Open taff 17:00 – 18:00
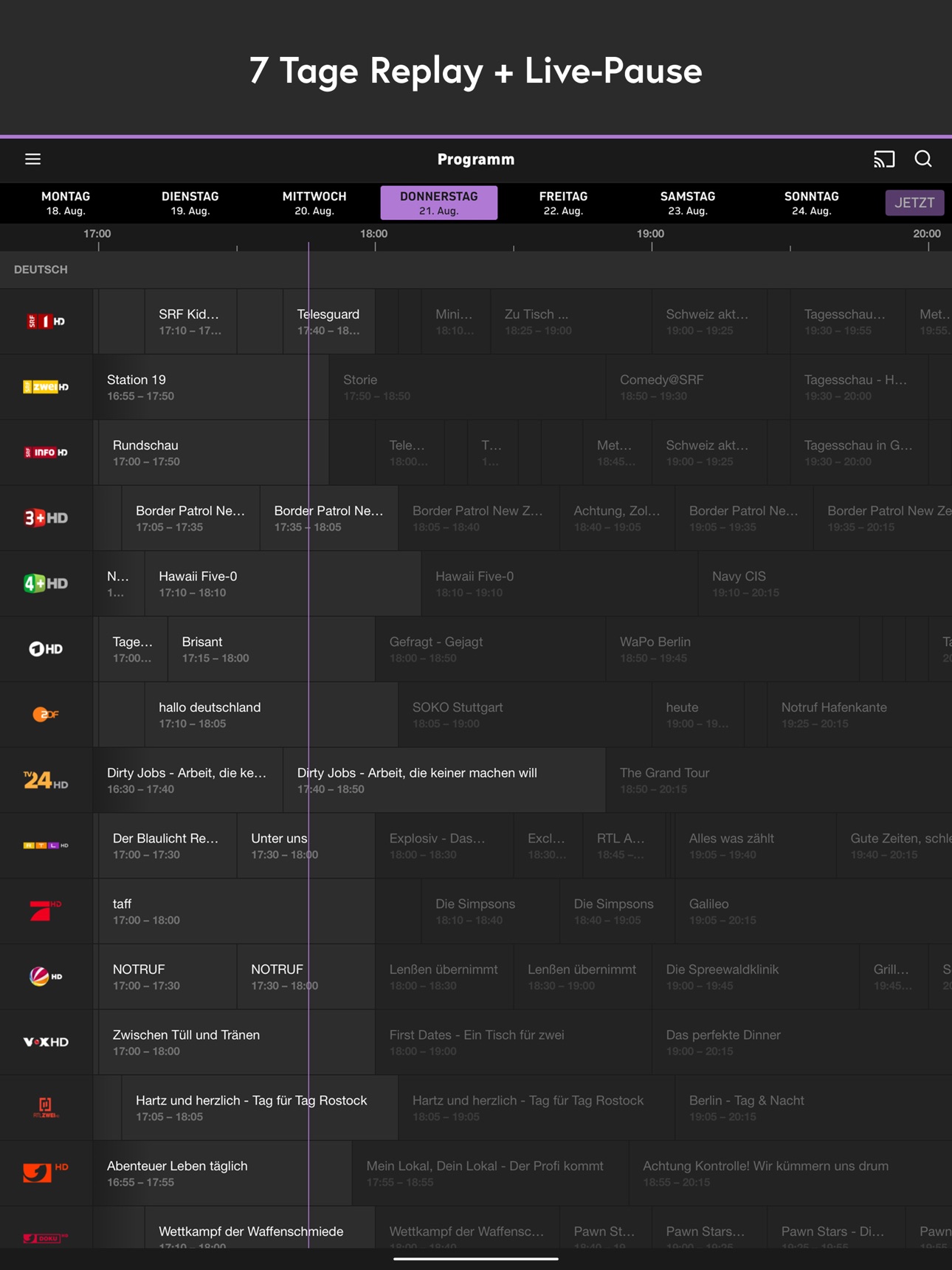The width and height of the screenshot is (952, 1270). coord(236,910)
